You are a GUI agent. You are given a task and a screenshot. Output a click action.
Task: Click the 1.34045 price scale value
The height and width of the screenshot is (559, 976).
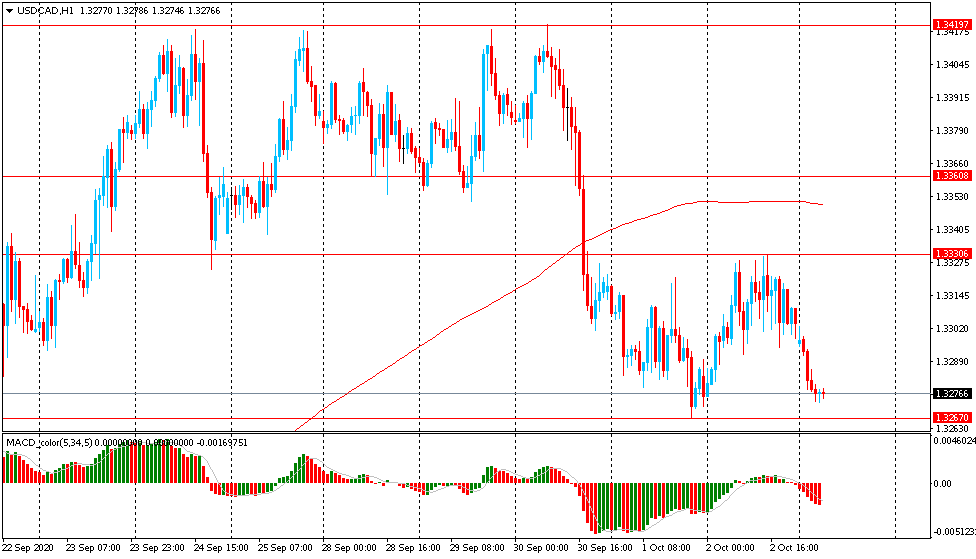952,65
